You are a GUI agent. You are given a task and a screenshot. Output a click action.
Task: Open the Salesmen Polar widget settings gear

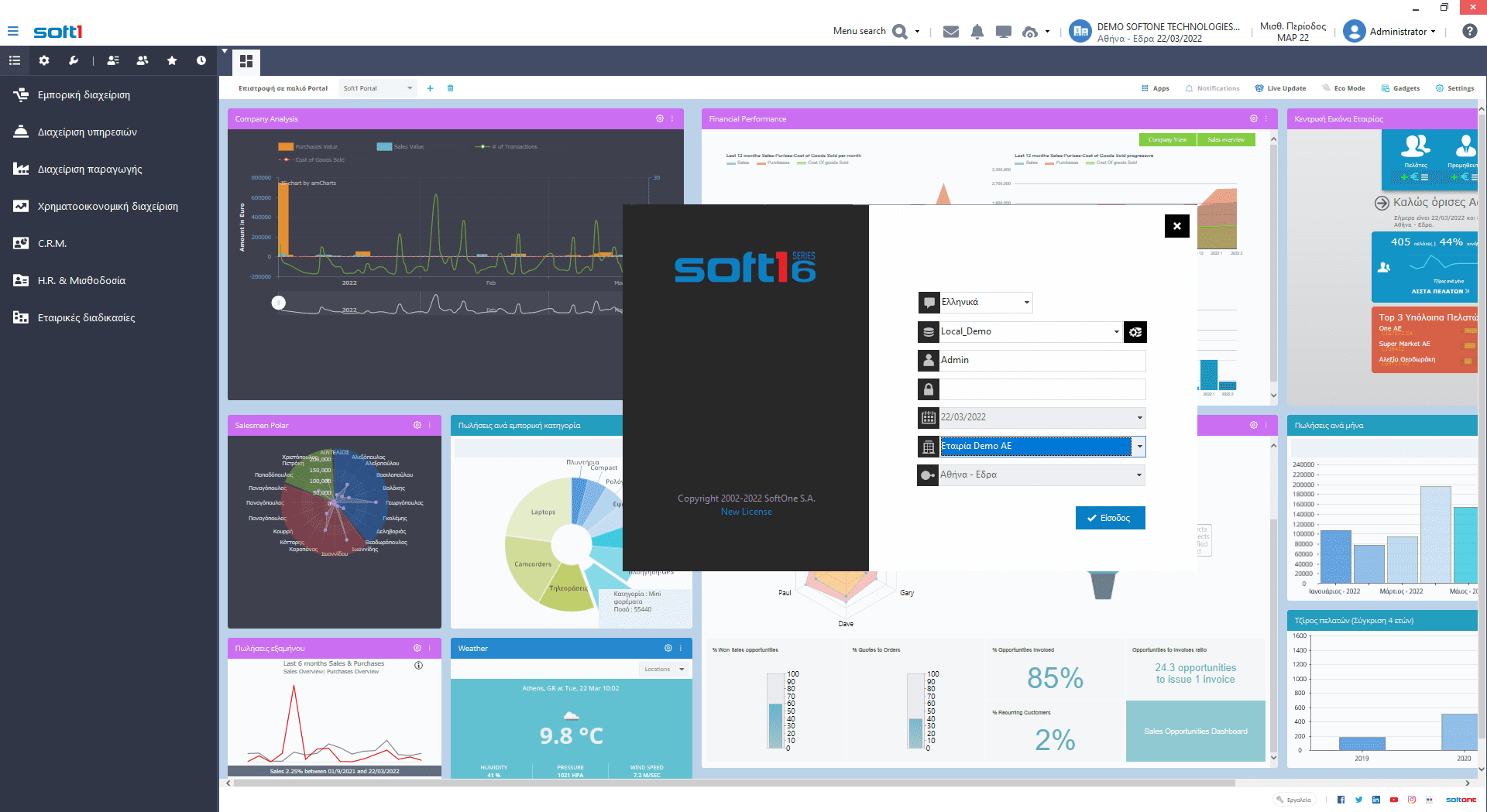417,425
